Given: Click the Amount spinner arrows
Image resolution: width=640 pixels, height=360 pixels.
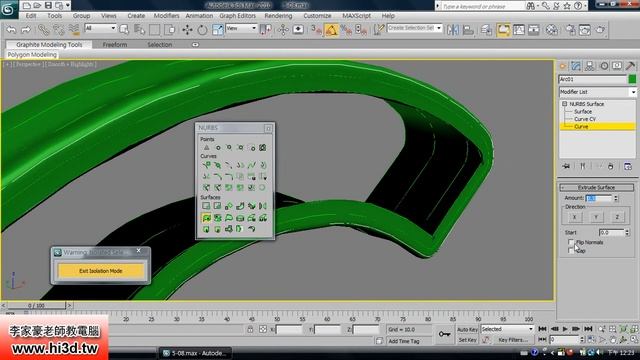Looking at the screenshot, I should (616, 198).
